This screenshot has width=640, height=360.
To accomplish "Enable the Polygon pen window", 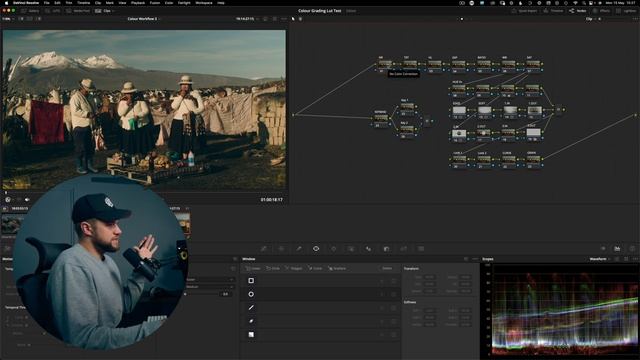I will pyautogui.click(x=251, y=308).
